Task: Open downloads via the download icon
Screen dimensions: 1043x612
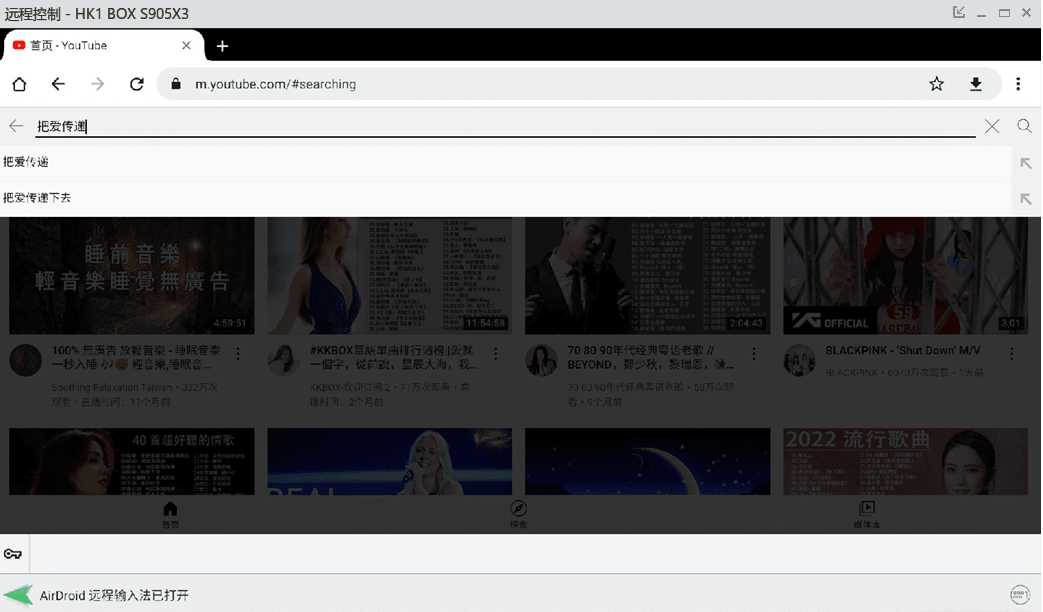Action: click(x=975, y=84)
